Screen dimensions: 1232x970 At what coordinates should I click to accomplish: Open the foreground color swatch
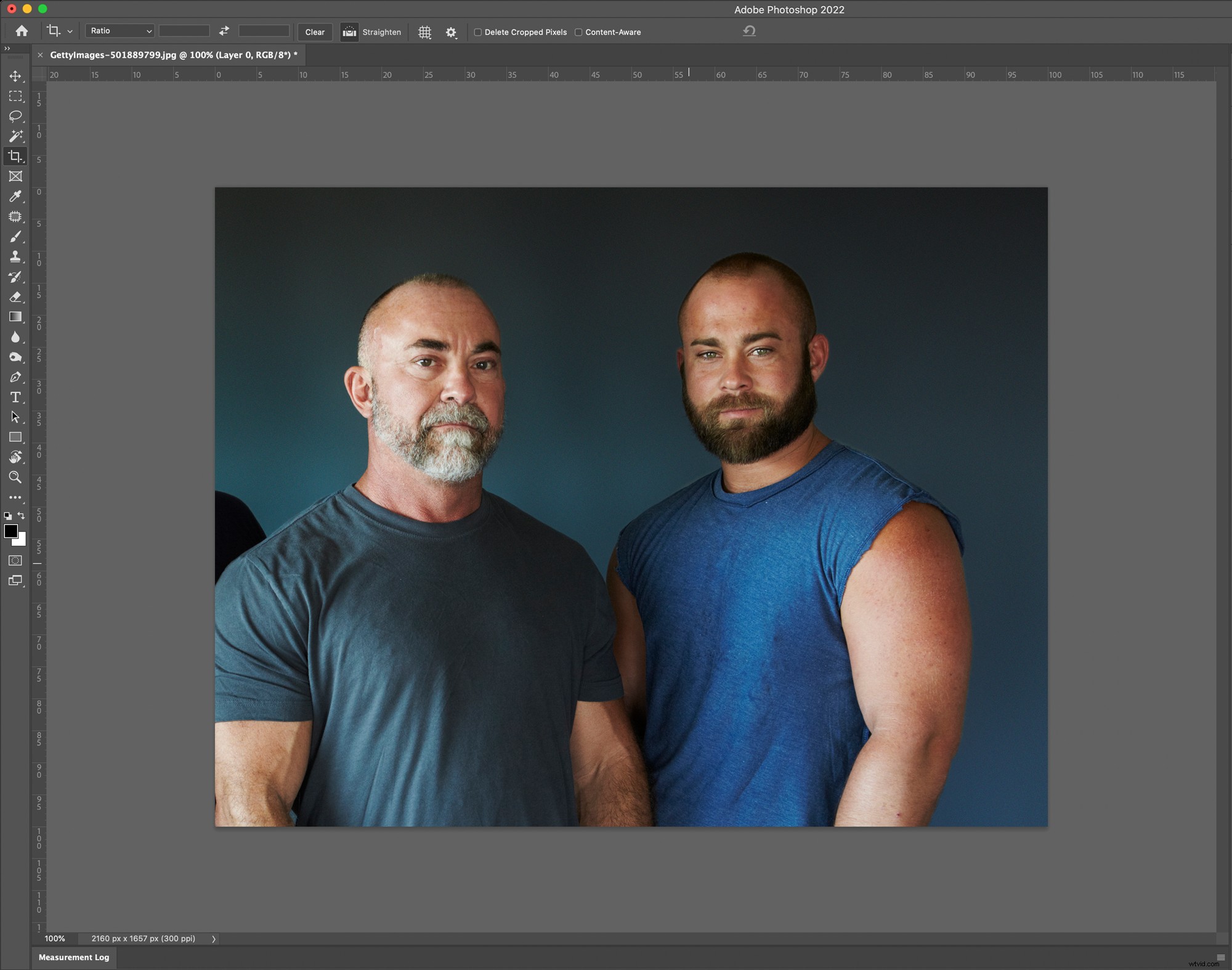coord(11,532)
